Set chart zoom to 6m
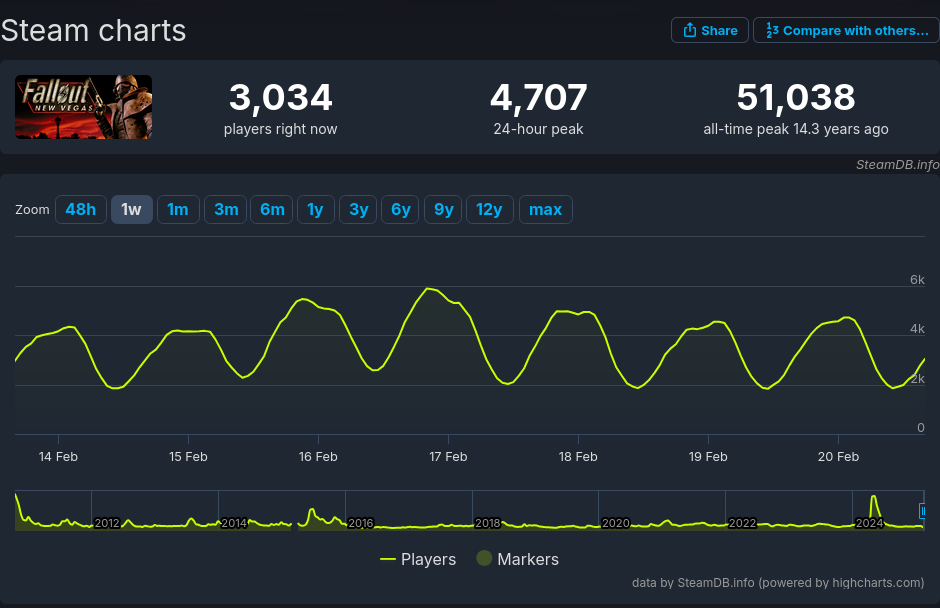940x608 pixels. [x=272, y=210]
